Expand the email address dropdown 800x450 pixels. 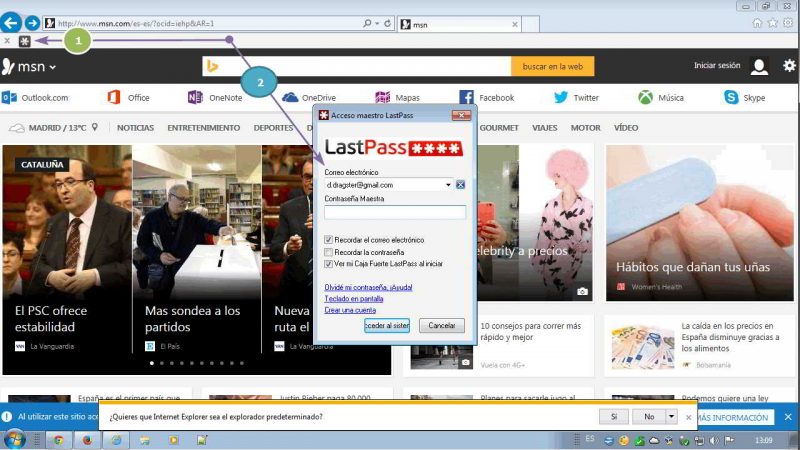pos(448,185)
